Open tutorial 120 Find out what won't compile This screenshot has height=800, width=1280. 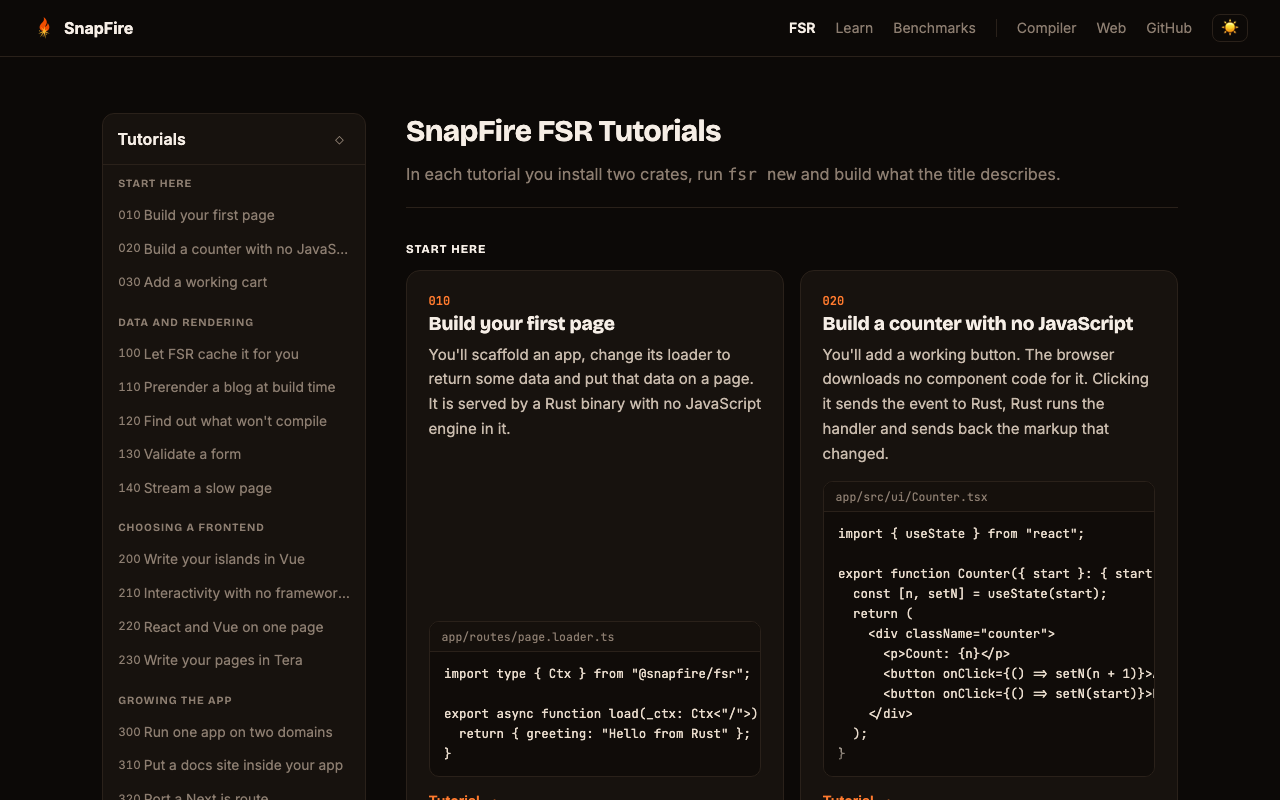pyautogui.click(x=234, y=421)
